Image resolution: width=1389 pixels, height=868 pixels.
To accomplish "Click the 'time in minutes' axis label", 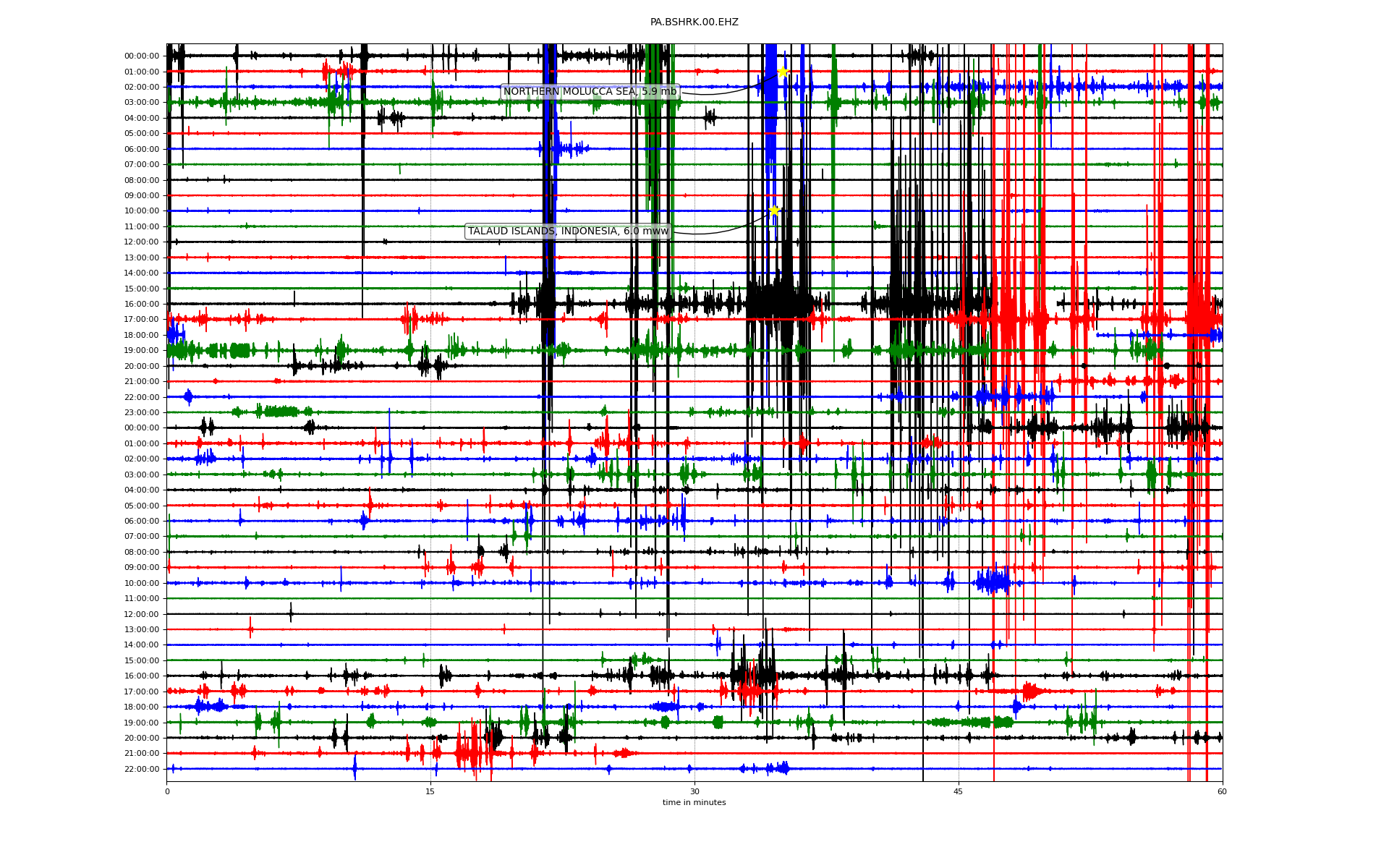I will [x=694, y=802].
